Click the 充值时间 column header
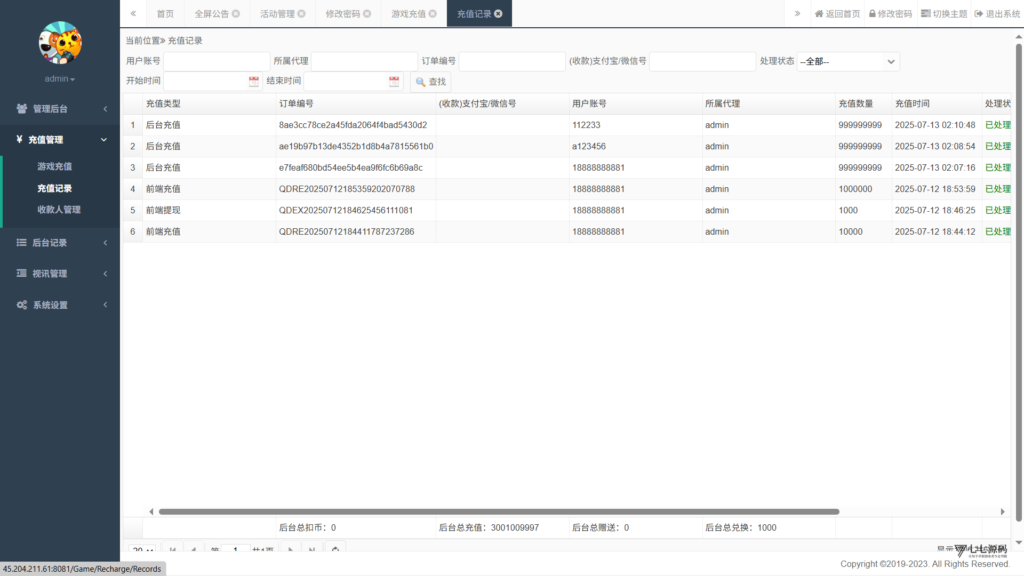This screenshot has height=576, width=1024. click(x=912, y=104)
